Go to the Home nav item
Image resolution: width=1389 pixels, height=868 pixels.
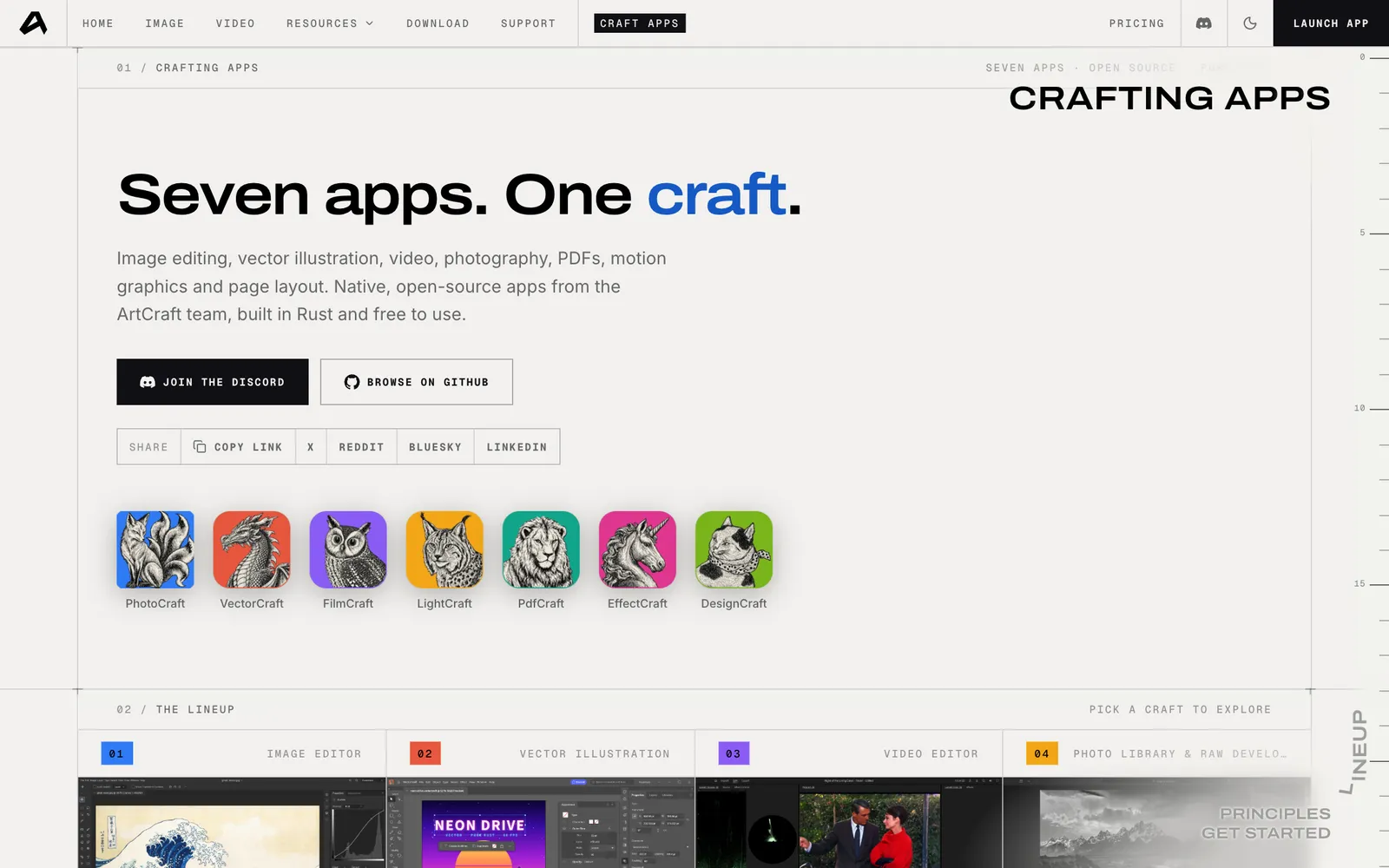click(98, 23)
